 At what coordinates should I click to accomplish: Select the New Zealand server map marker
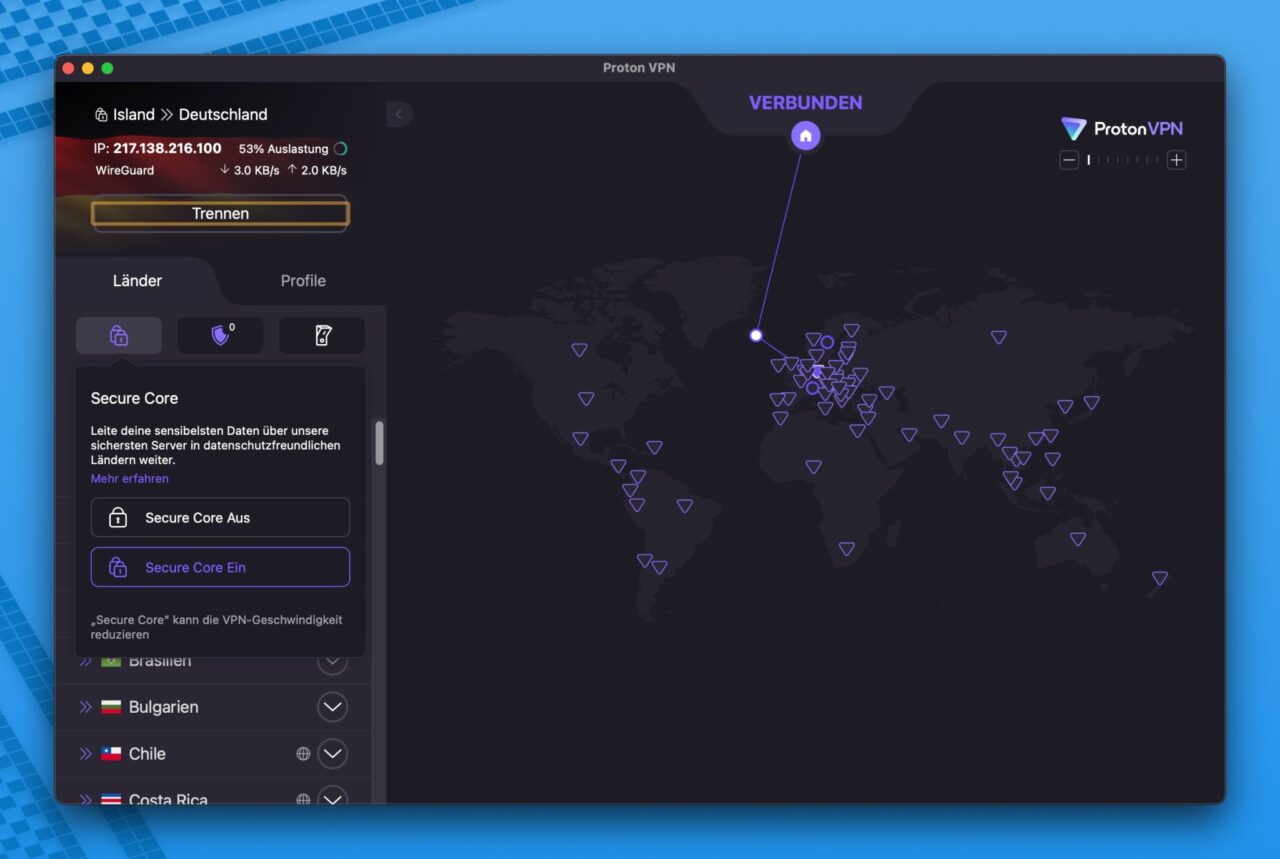click(x=1160, y=578)
